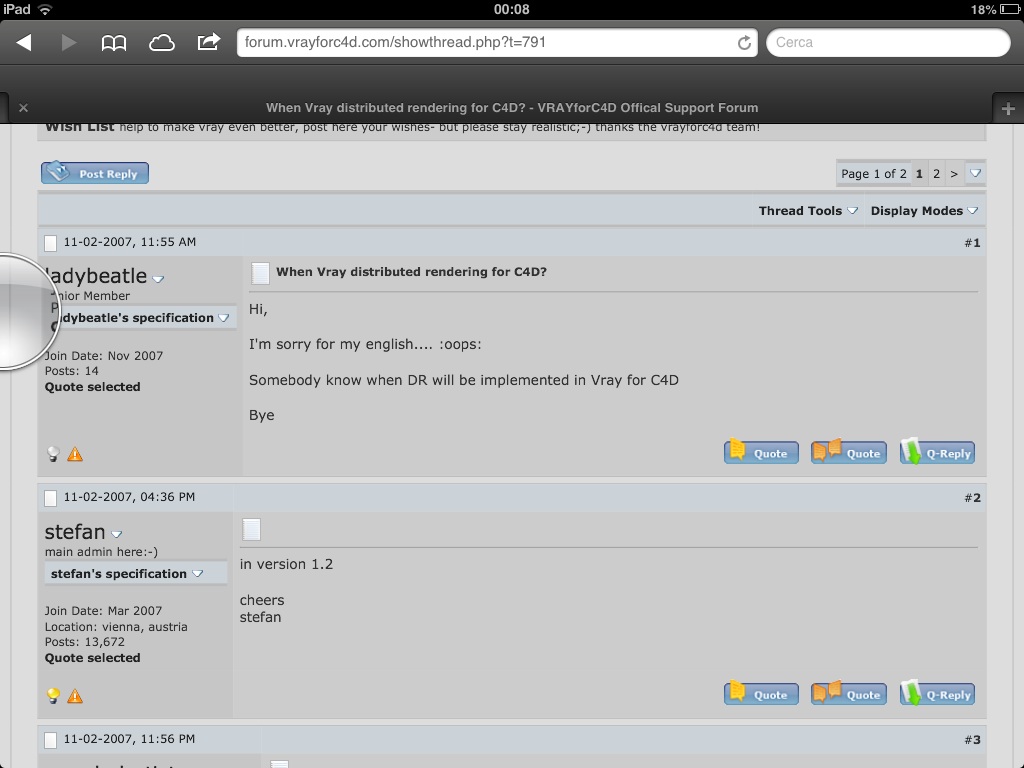1024x768 pixels.
Task: Tap the Safari back arrow
Action: 24,42
